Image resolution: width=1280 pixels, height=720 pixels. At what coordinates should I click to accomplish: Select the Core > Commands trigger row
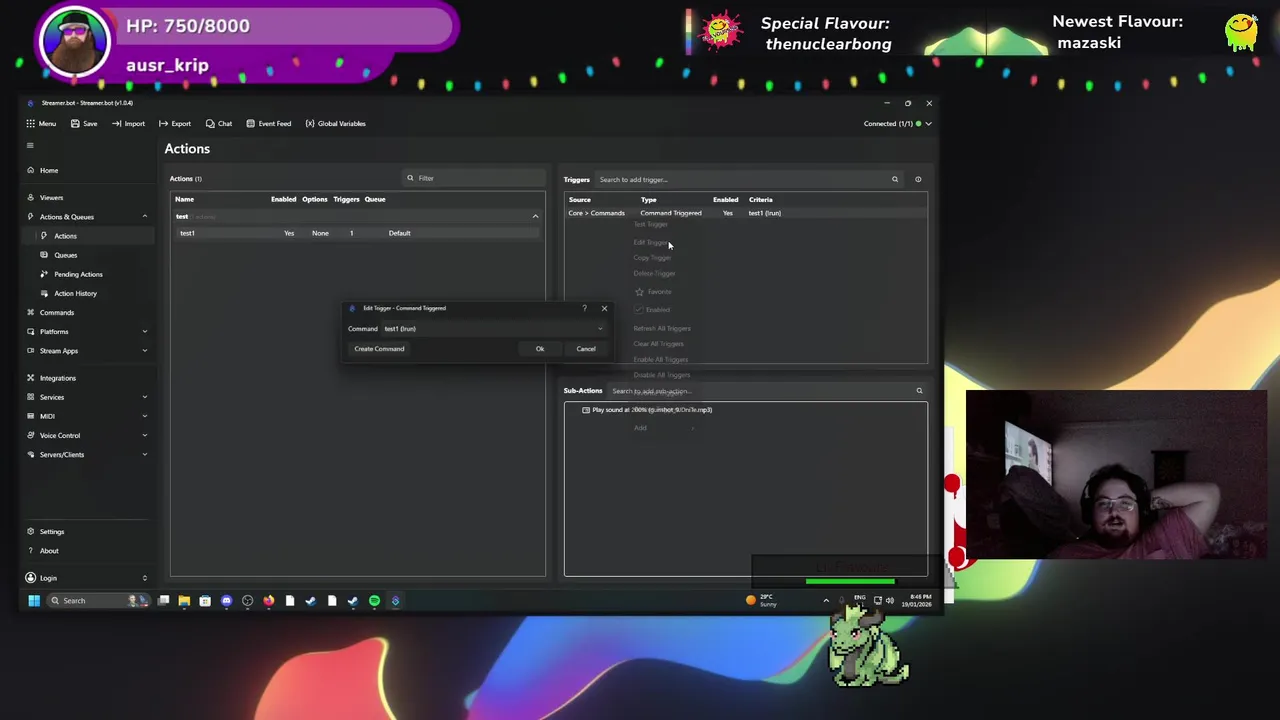point(745,213)
